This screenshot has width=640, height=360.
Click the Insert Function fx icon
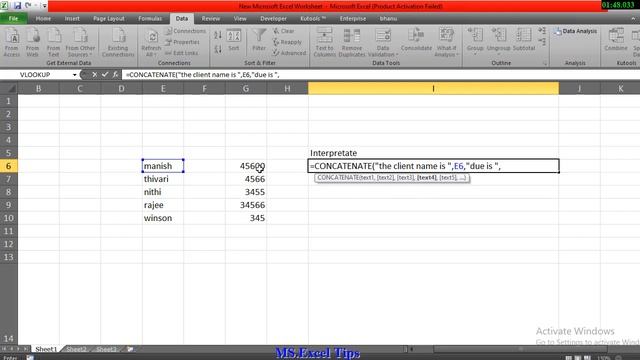[x=116, y=75]
